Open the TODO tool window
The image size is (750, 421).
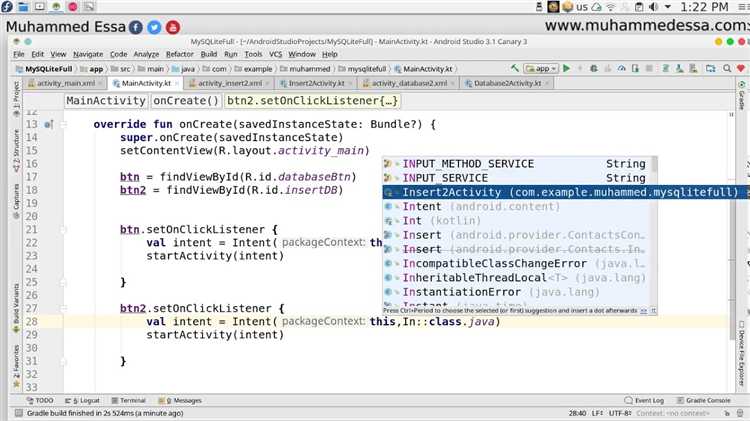40,400
